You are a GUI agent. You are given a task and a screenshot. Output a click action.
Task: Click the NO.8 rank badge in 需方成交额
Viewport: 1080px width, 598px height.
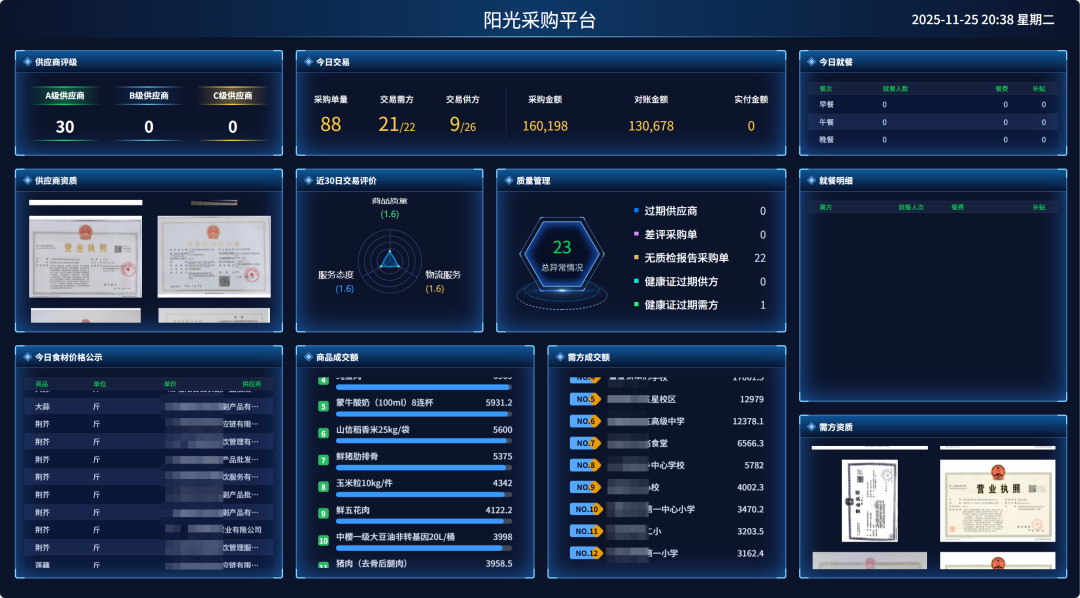(x=585, y=465)
